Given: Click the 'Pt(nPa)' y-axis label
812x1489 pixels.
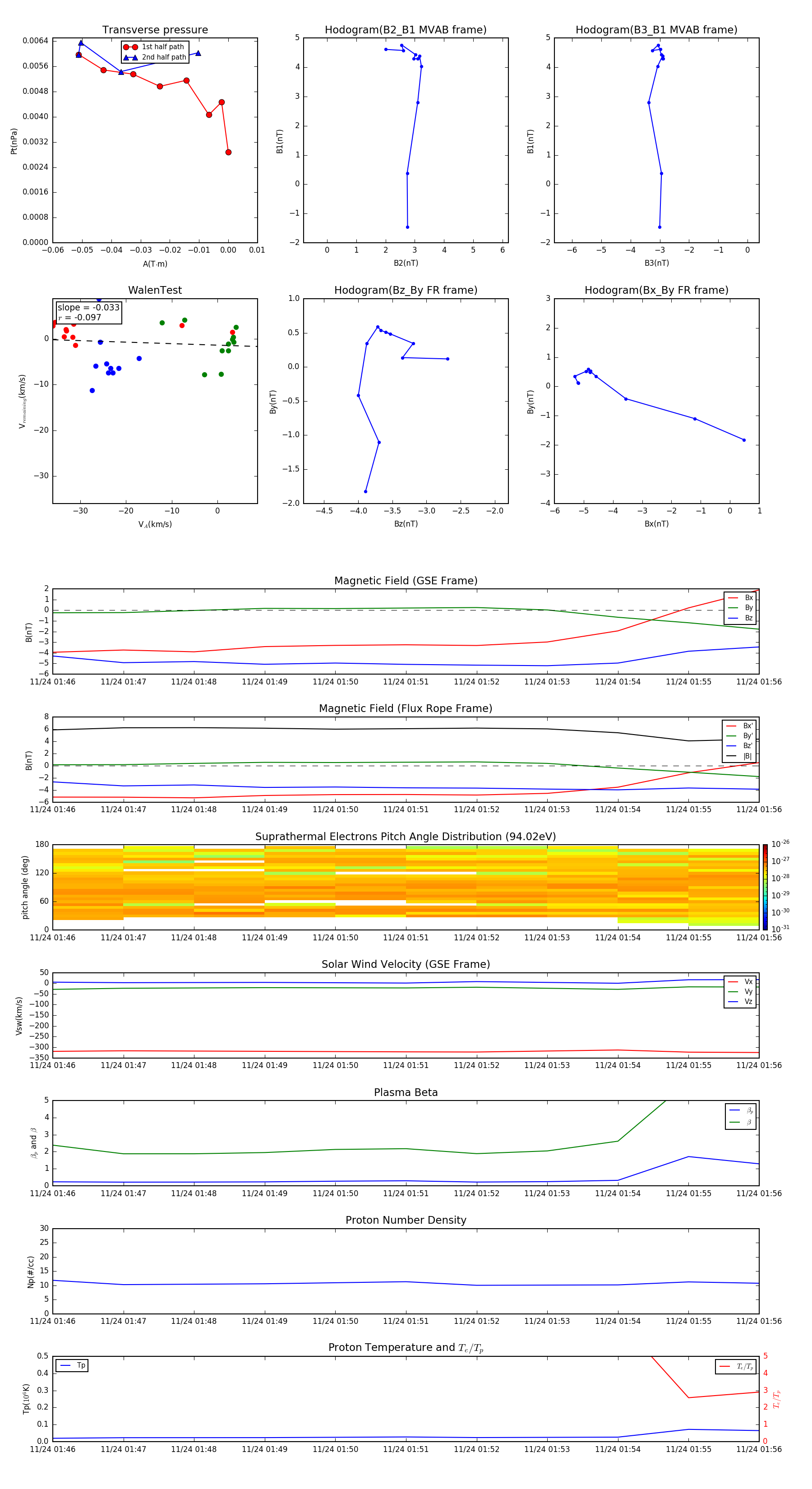Looking at the screenshot, I should tap(14, 140).
